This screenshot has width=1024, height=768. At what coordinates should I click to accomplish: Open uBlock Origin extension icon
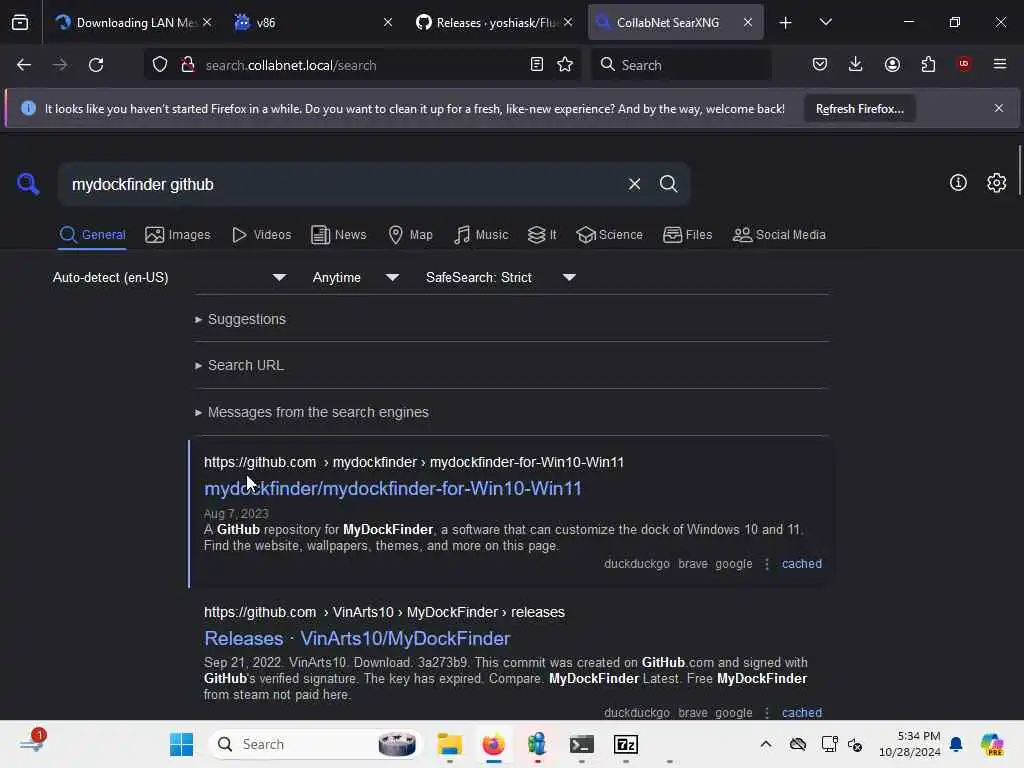click(964, 64)
